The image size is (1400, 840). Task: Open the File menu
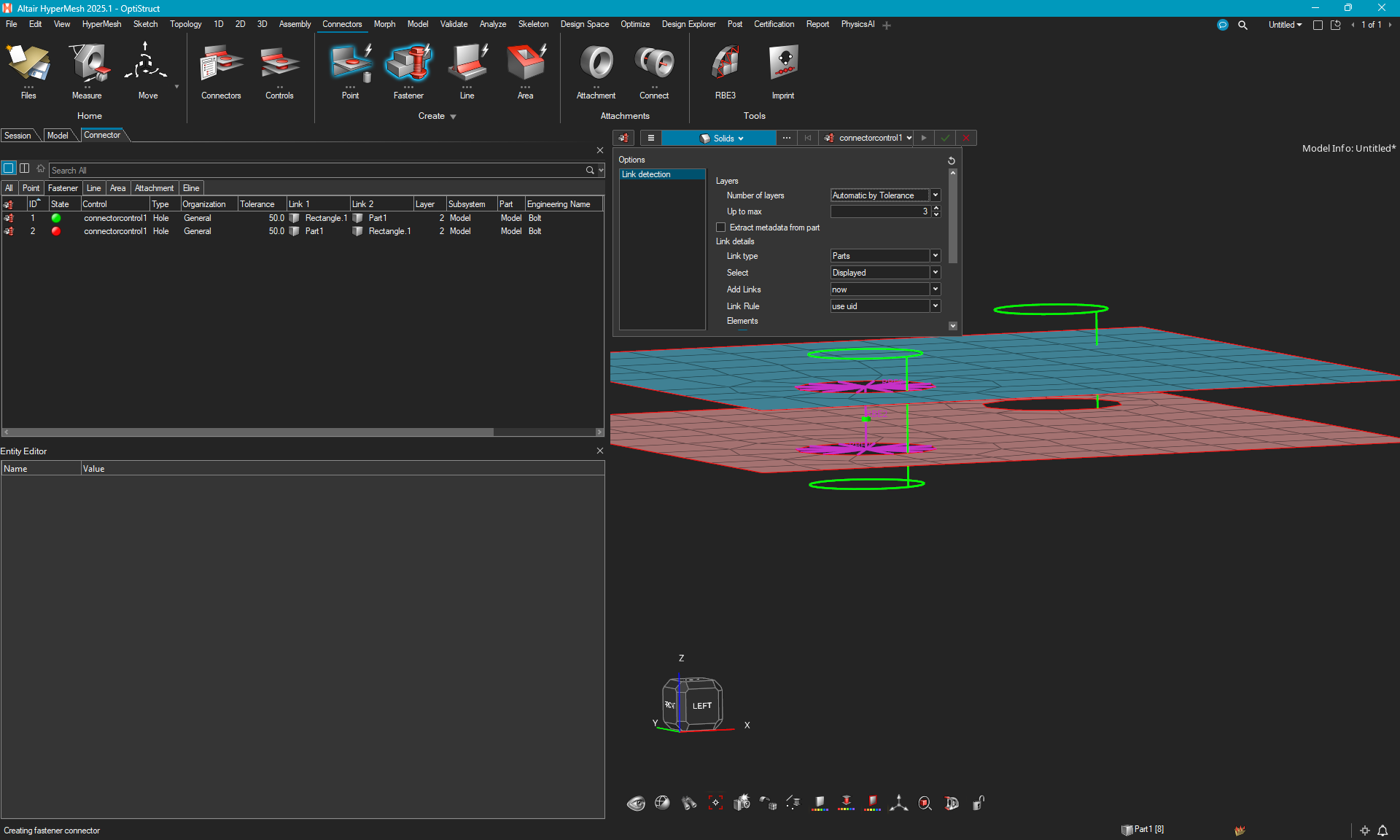coord(12,24)
